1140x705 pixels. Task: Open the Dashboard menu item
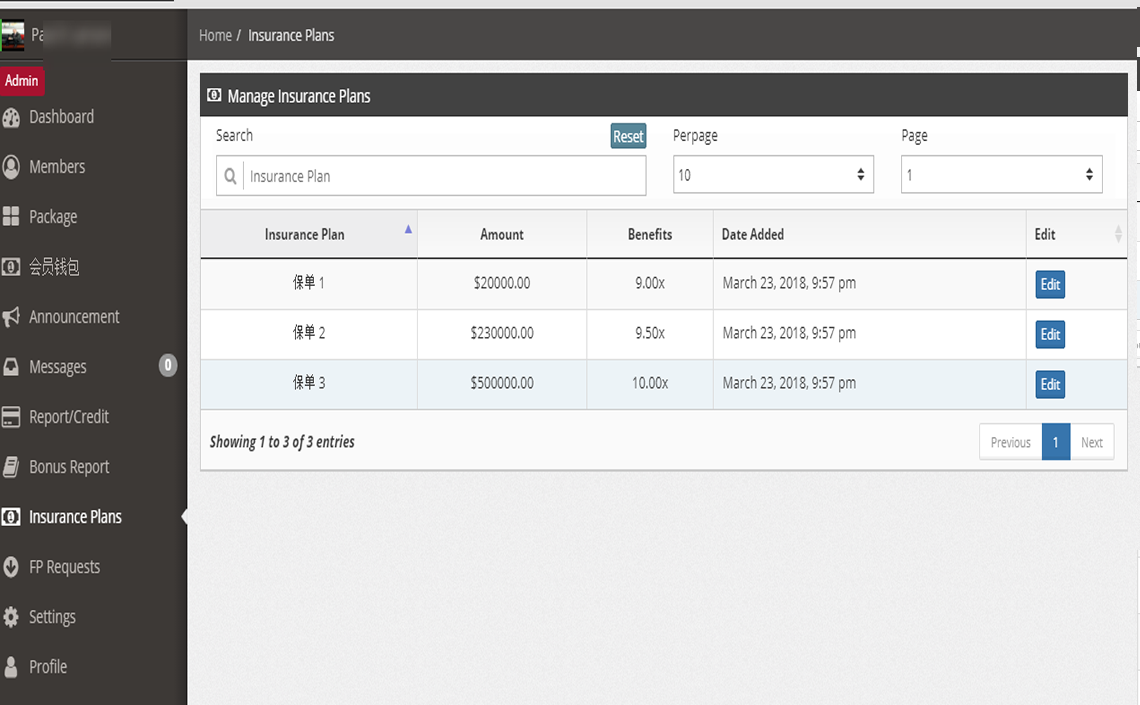[x=61, y=117]
